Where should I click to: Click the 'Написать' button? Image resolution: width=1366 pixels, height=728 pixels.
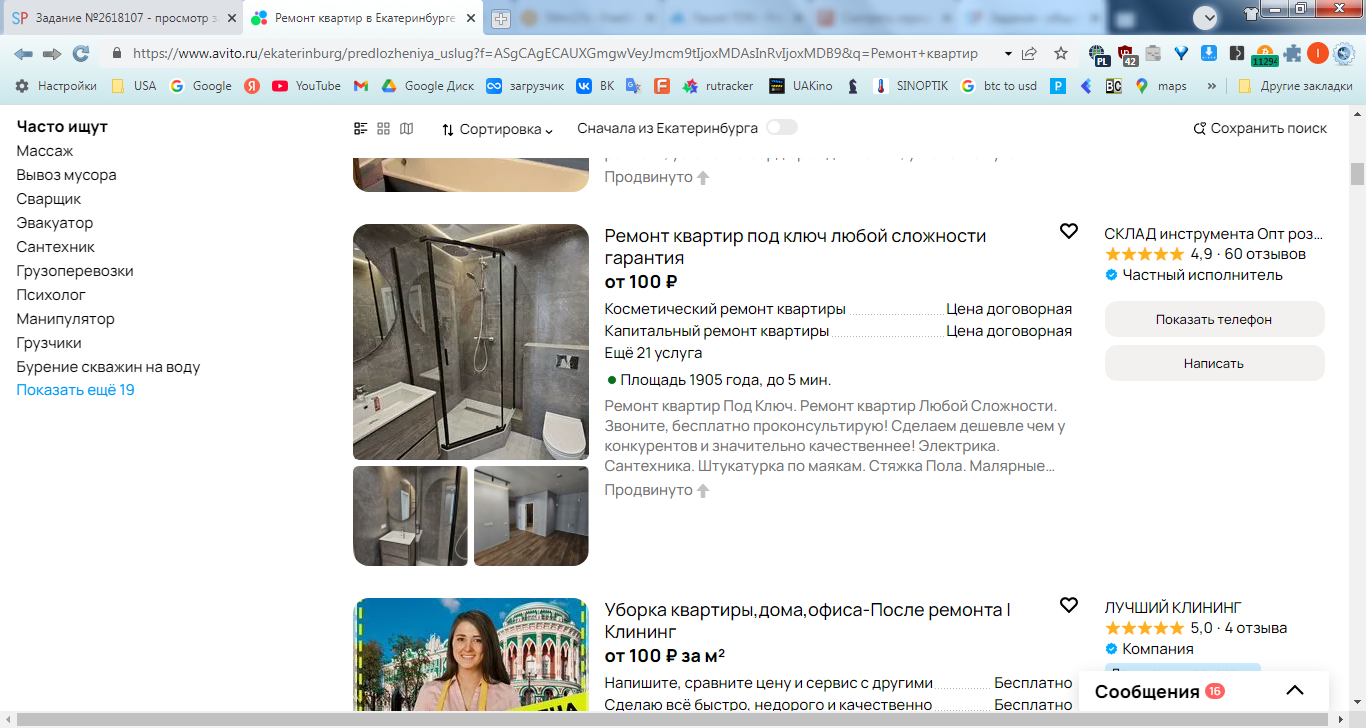[1214, 363]
